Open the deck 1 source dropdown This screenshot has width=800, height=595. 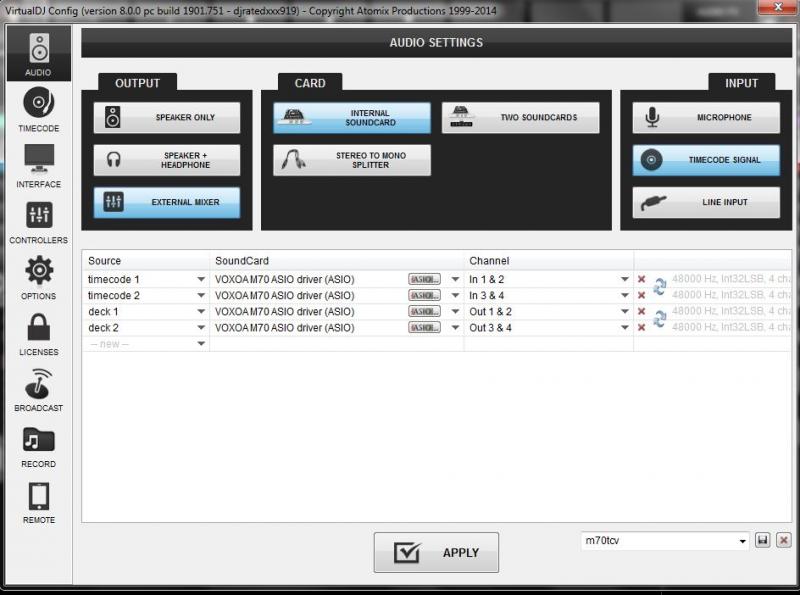click(x=201, y=311)
